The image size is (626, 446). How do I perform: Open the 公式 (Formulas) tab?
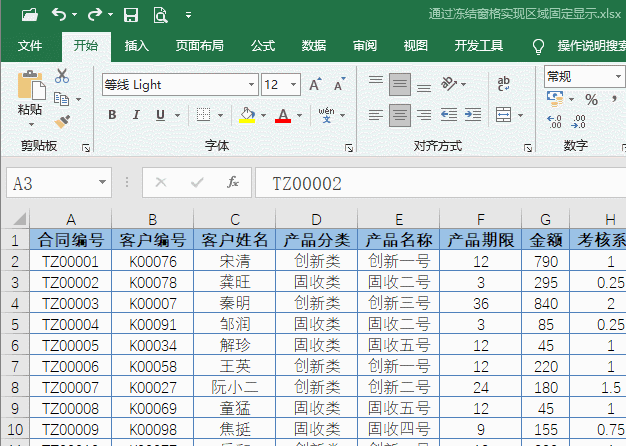click(263, 46)
